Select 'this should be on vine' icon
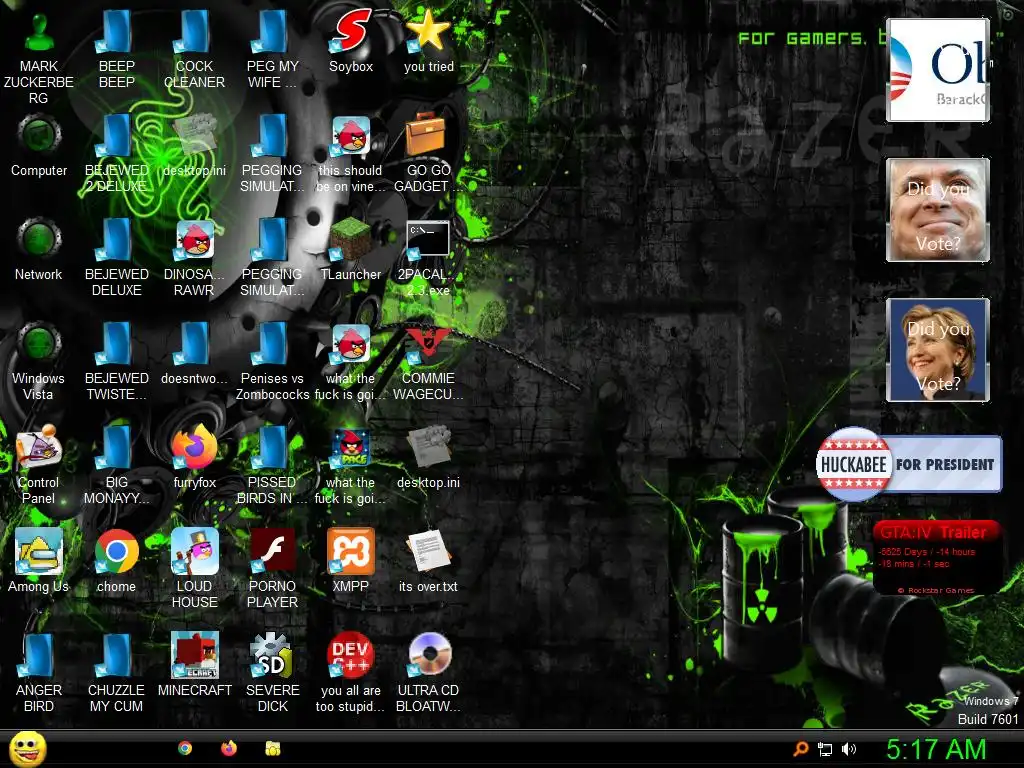The image size is (1024, 768). click(351, 136)
